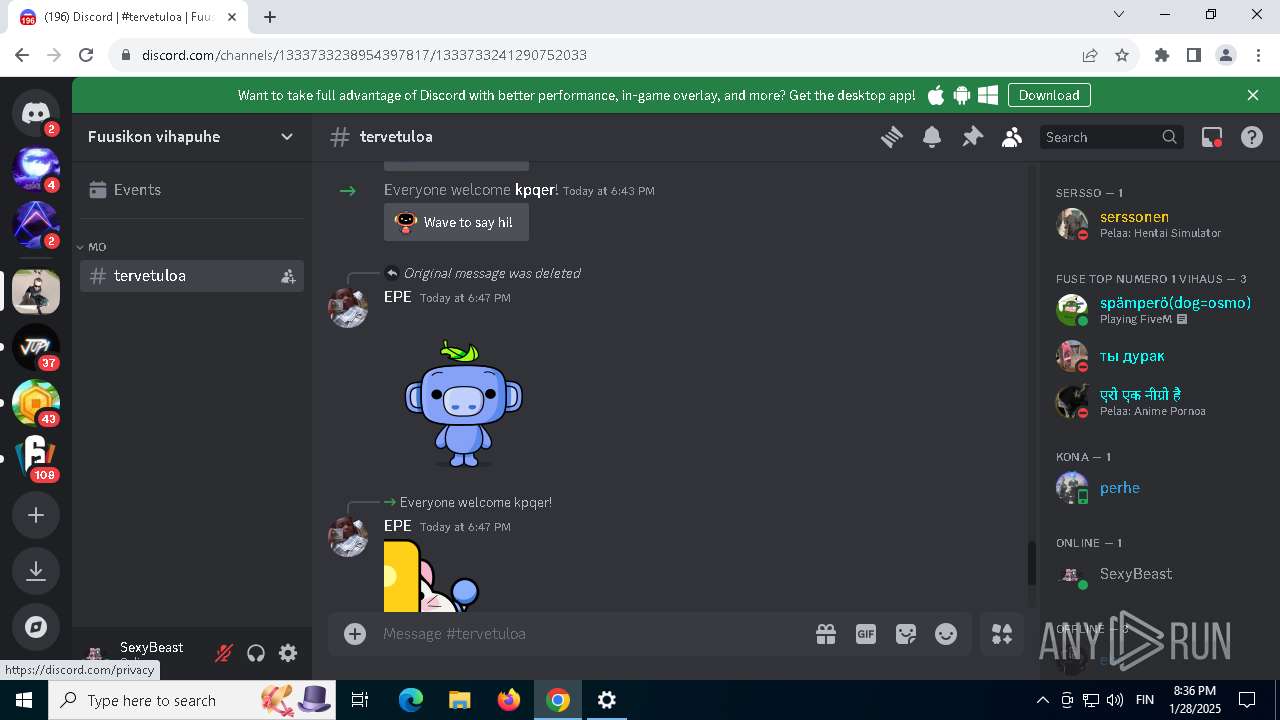The height and width of the screenshot is (720, 1280).
Task: Click the Chrome address bar URL
Action: [x=364, y=55]
